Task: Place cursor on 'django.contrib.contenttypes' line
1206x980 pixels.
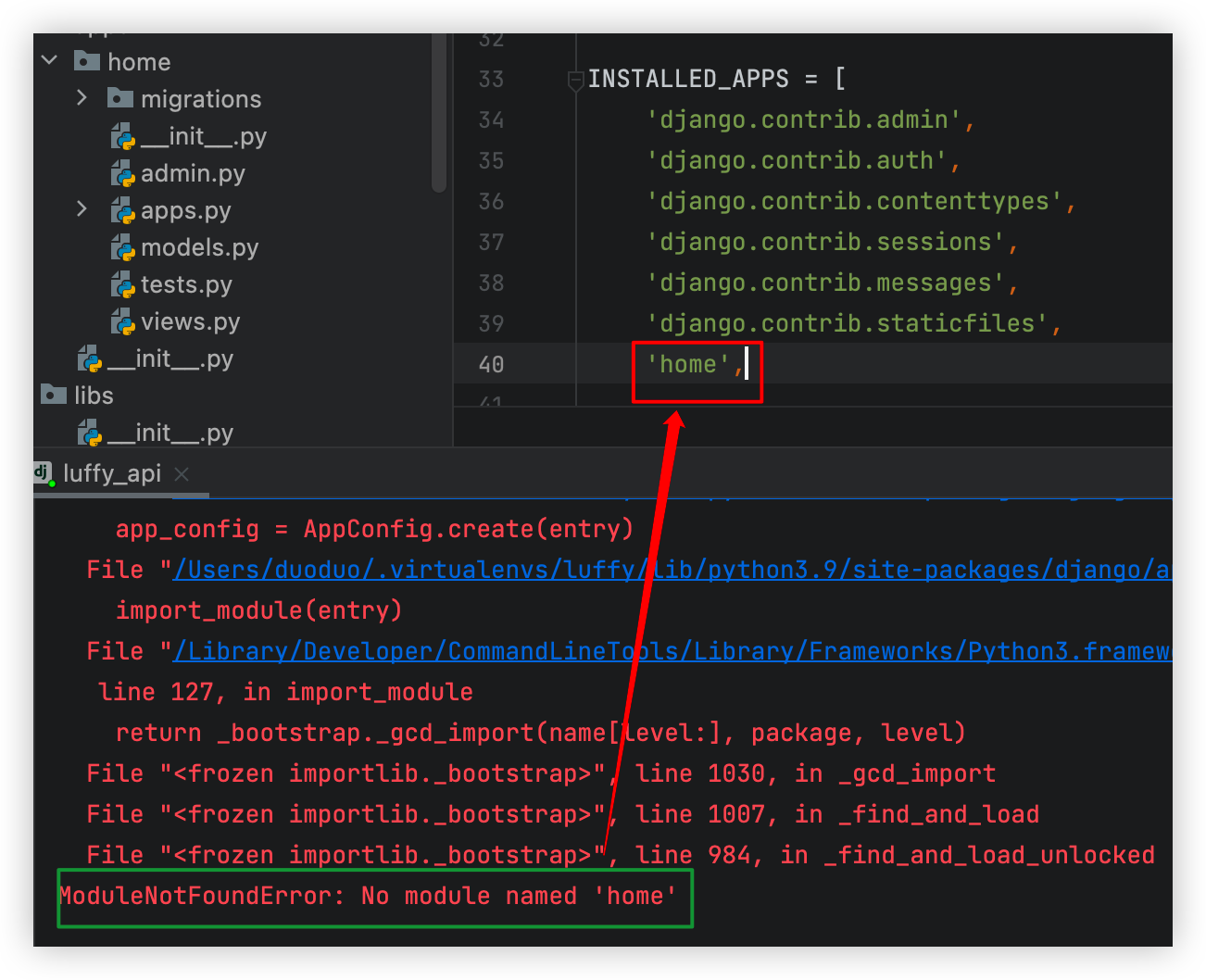Action: [861, 202]
